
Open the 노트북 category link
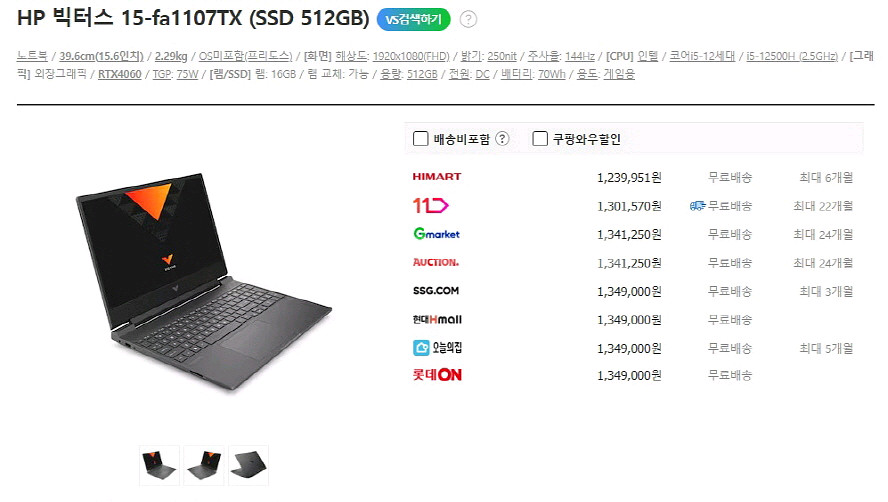[32, 56]
